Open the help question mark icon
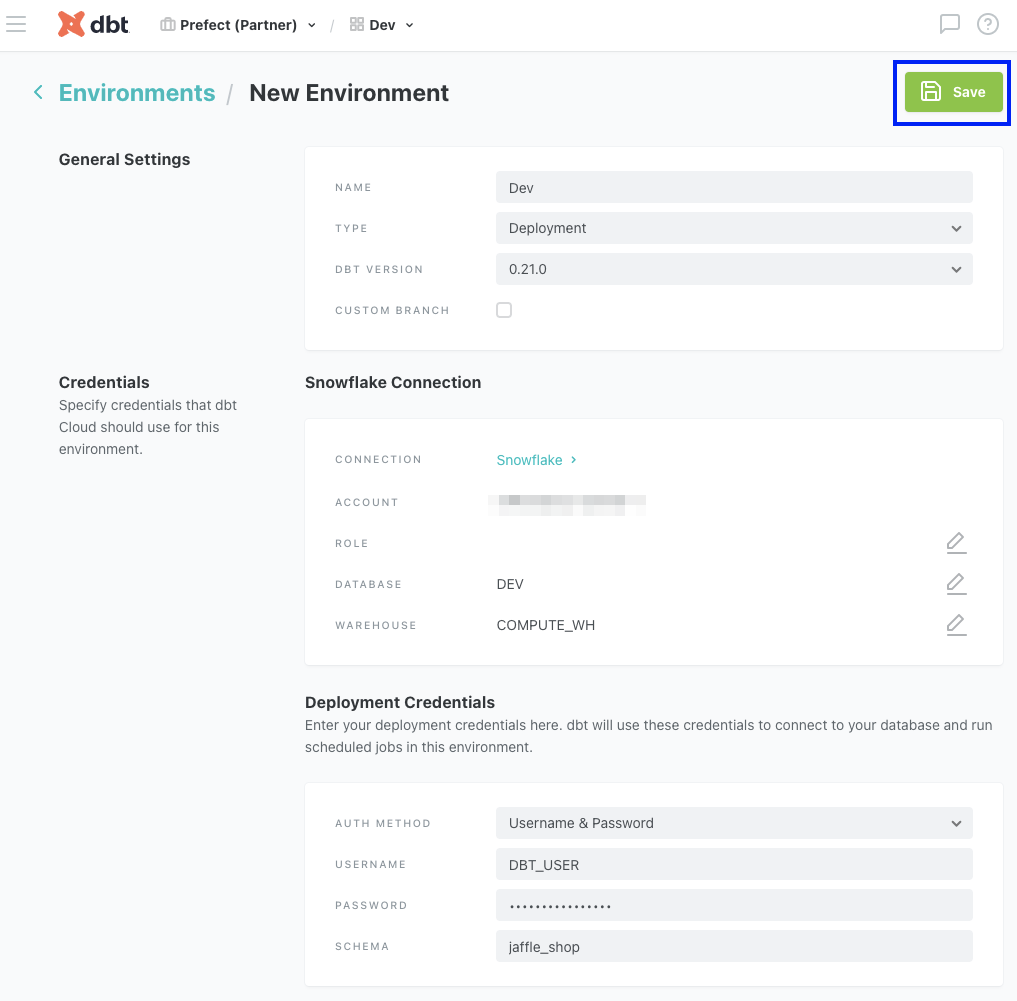 (x=988, y=25)
